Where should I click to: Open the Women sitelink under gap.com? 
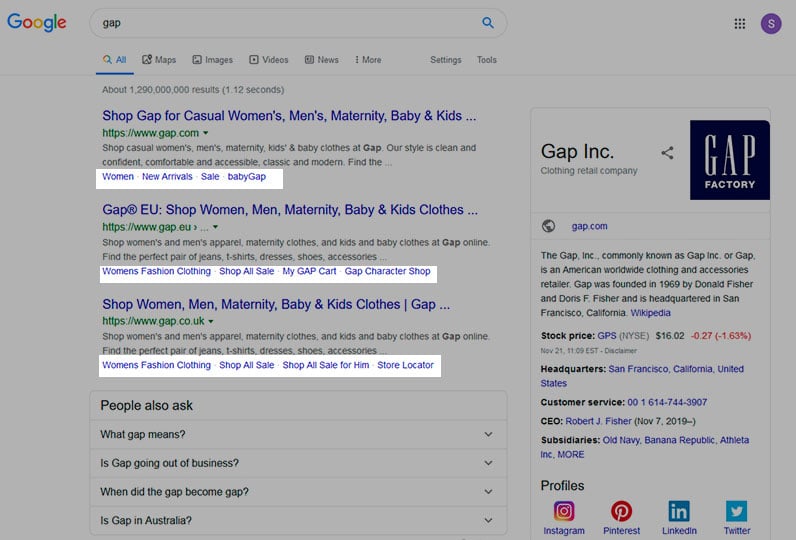click(x=118, y=177)
